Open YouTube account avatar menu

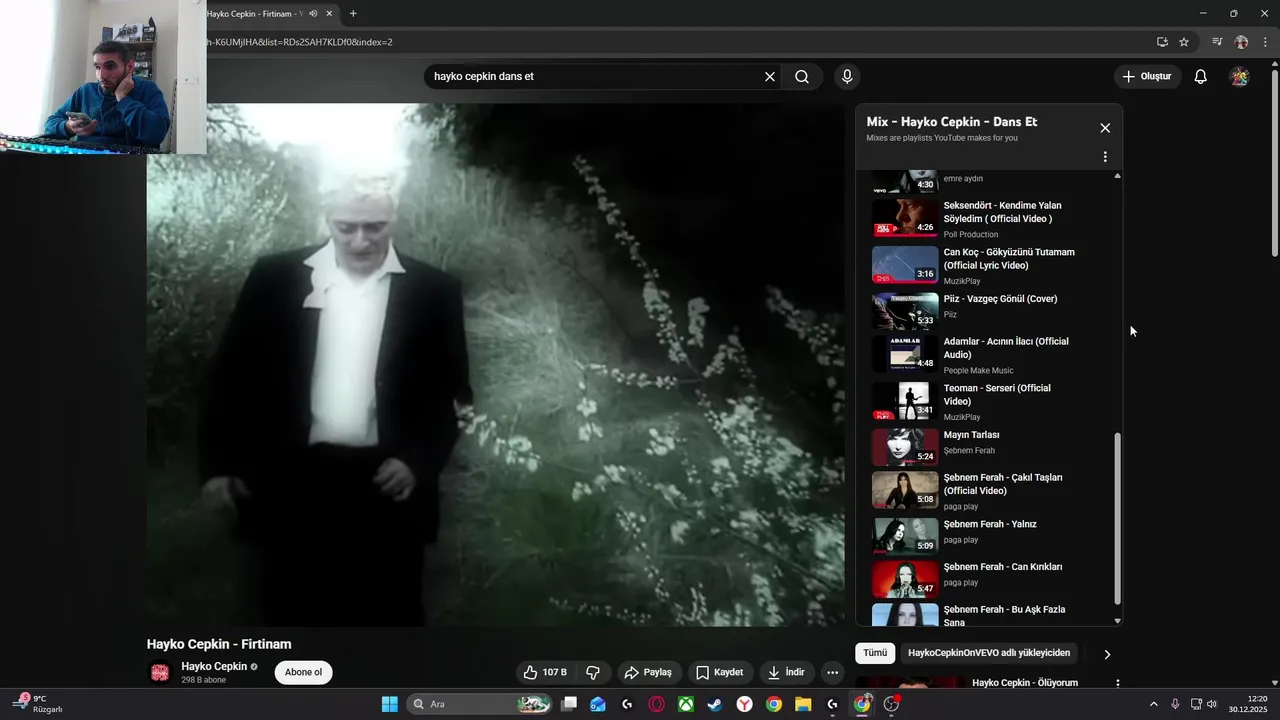pos(1239,77)
